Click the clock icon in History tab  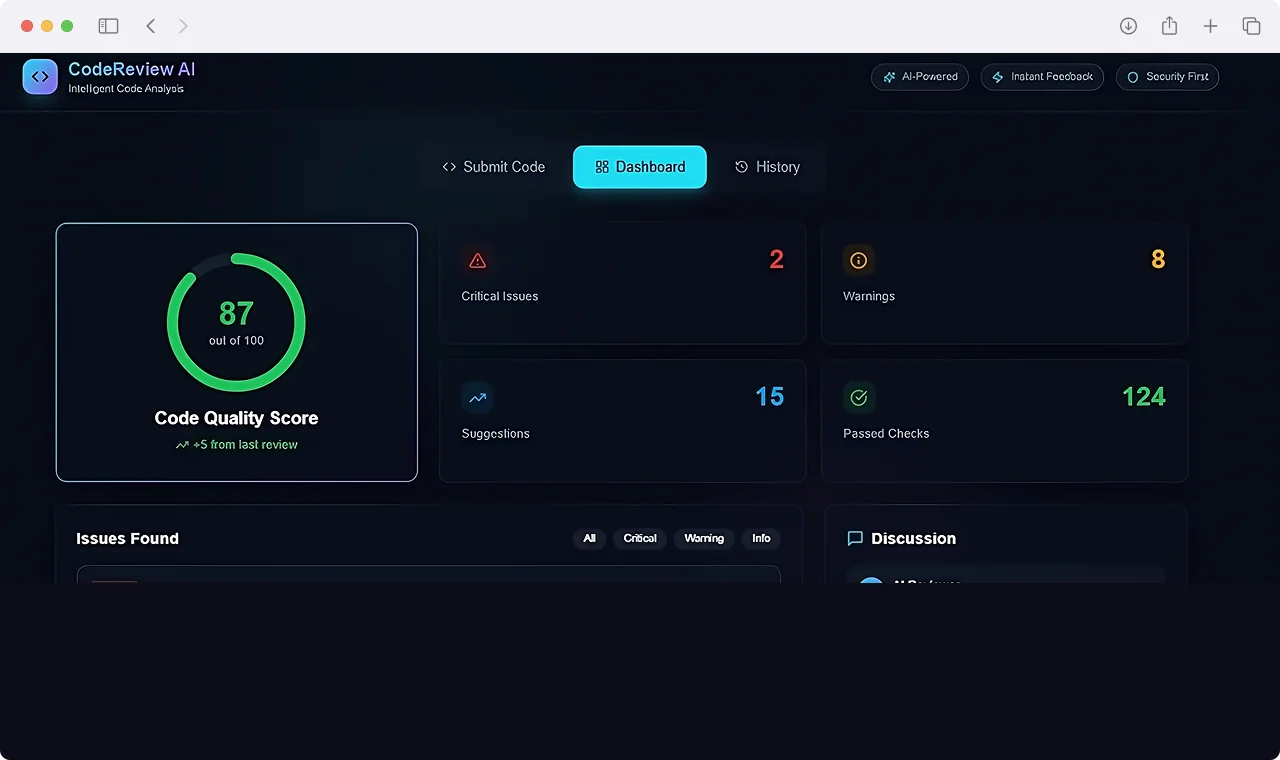741,167
